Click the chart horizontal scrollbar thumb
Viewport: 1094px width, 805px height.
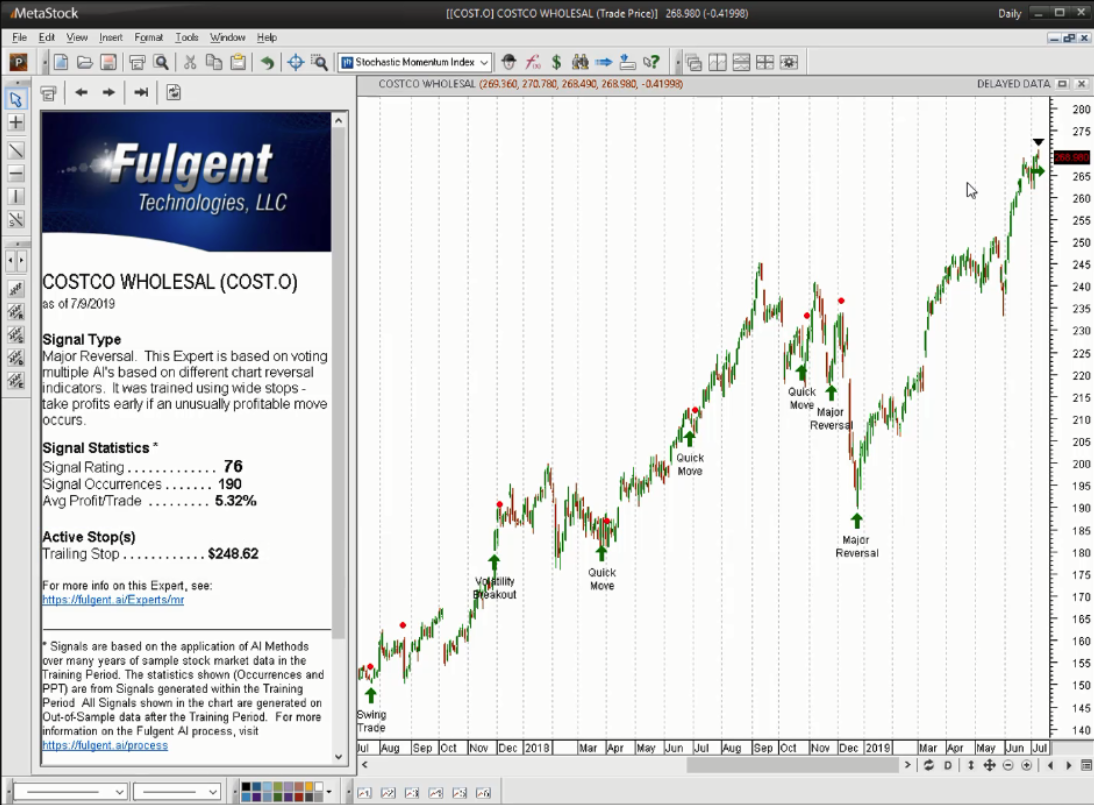[792, 765]
